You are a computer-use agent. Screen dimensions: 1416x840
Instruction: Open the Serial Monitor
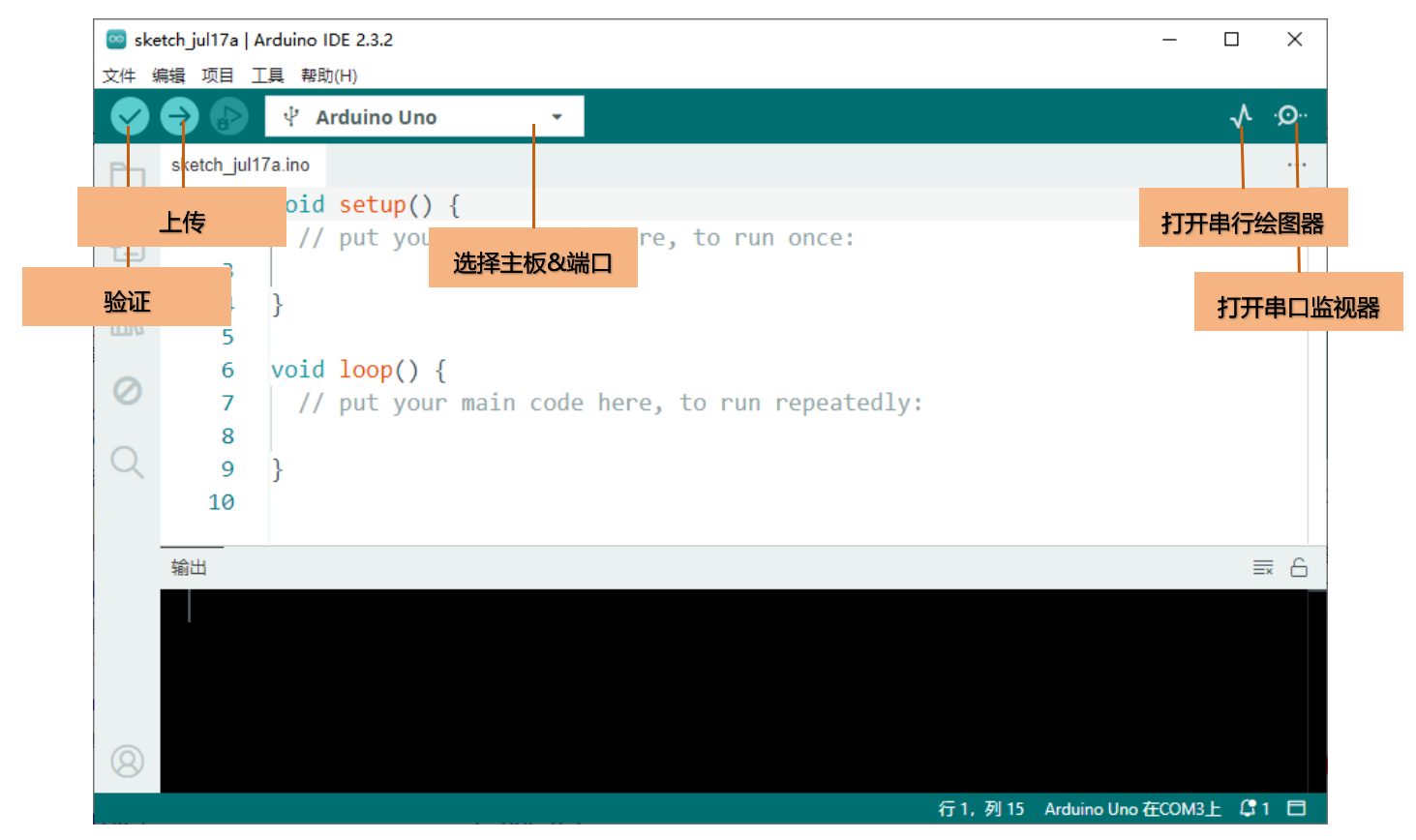coord(1290,116)
